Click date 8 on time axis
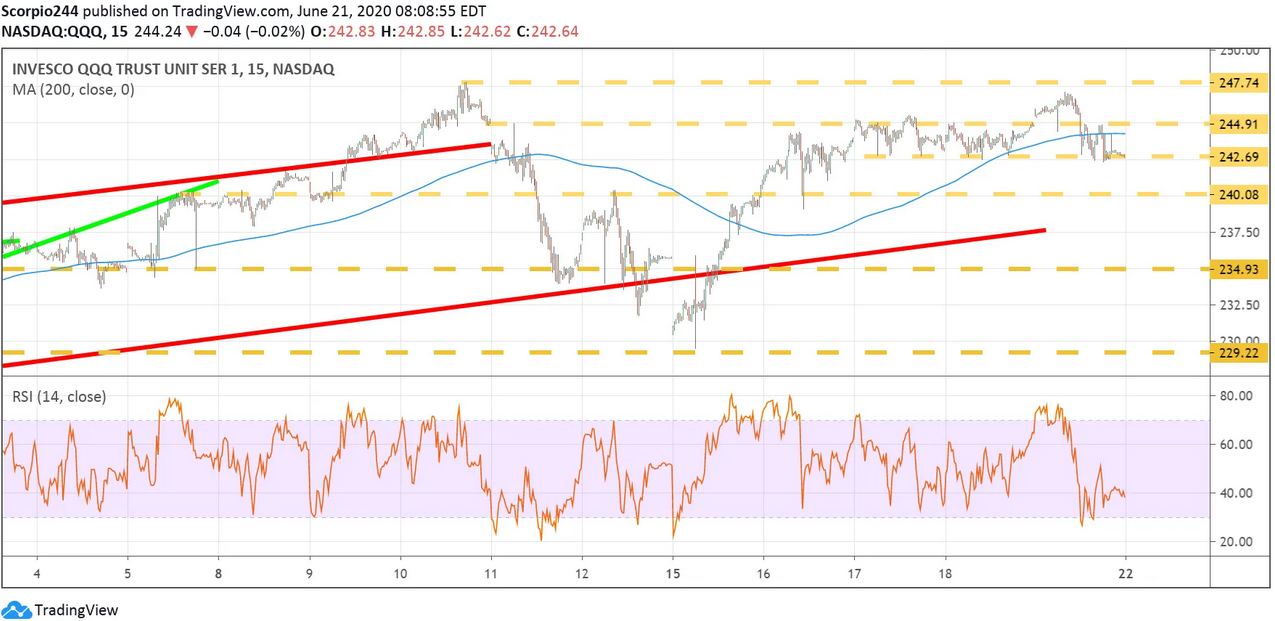1275x621 pixels. point(218,572)
